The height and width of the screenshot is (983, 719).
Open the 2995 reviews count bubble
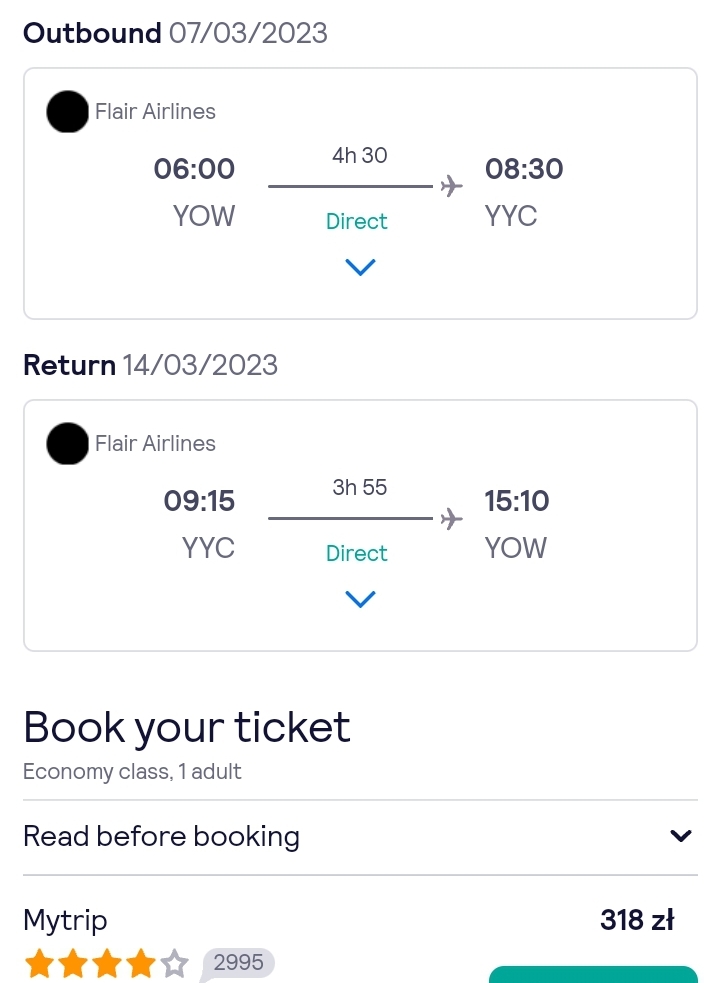(238, 962)
